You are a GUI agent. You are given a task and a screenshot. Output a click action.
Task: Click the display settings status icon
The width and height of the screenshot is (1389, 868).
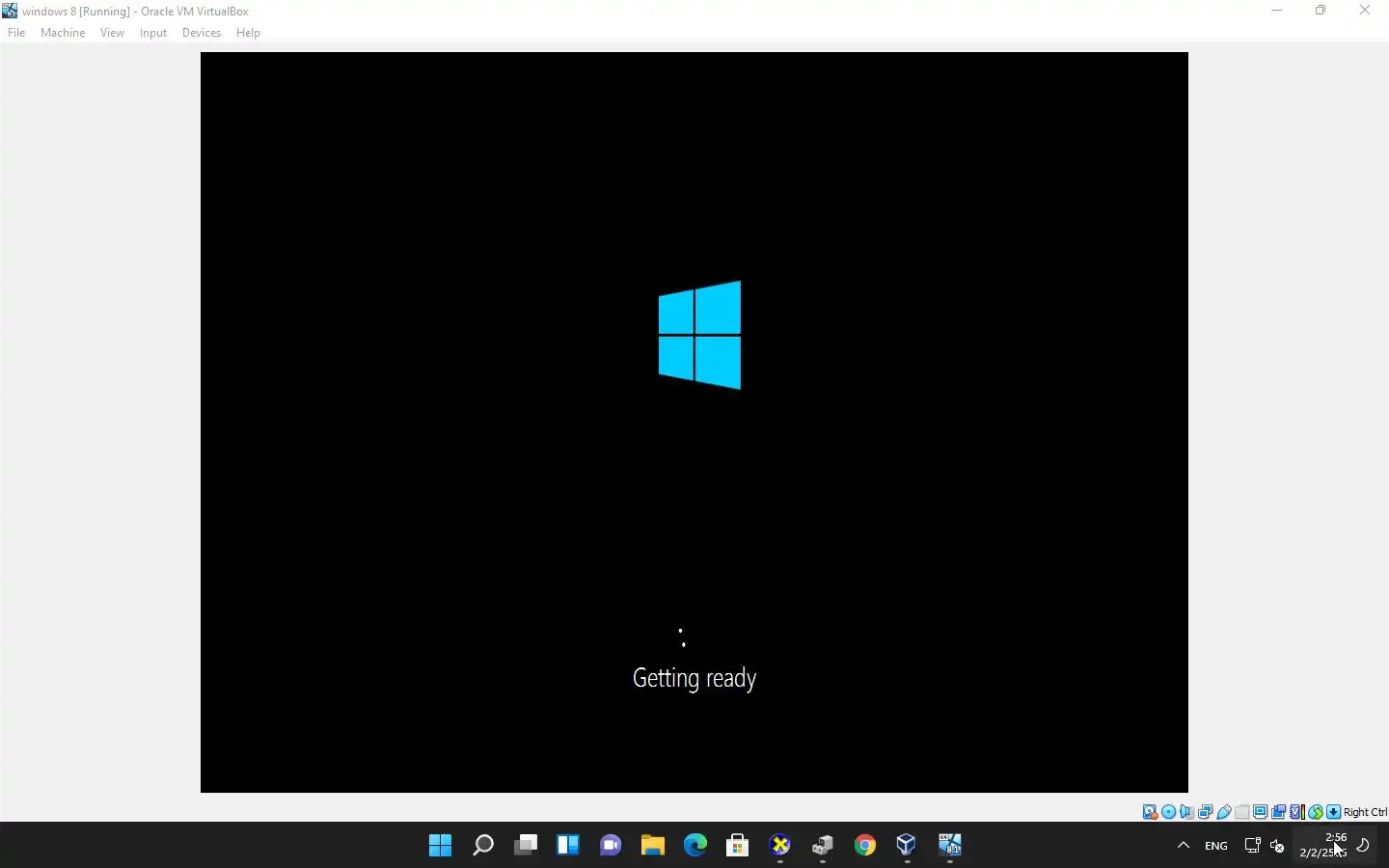pyautogui.click(x=1260, y=812)
